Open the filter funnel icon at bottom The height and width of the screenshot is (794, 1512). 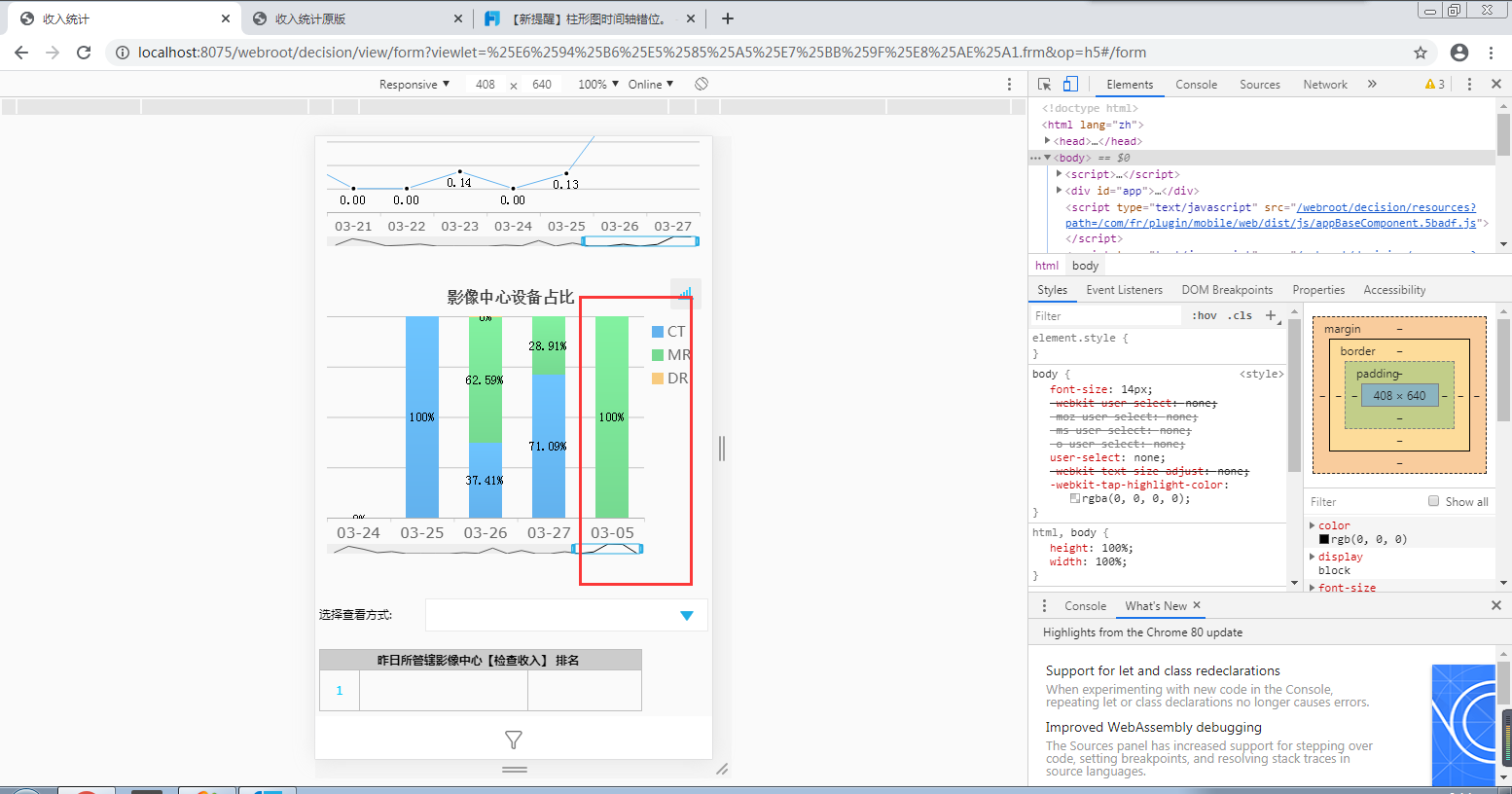pos(514,740)
